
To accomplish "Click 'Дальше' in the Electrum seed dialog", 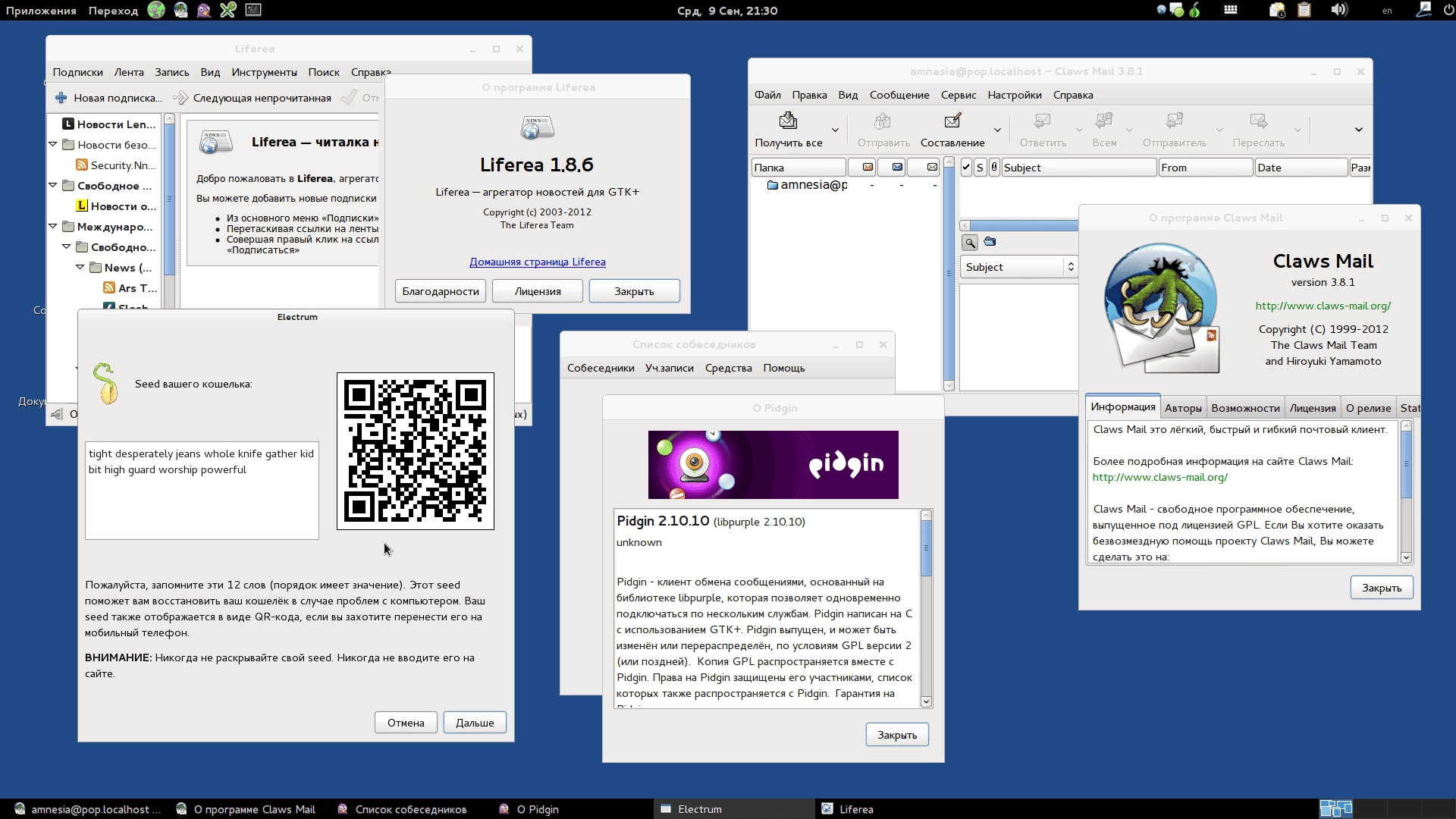I will [475, 723].
